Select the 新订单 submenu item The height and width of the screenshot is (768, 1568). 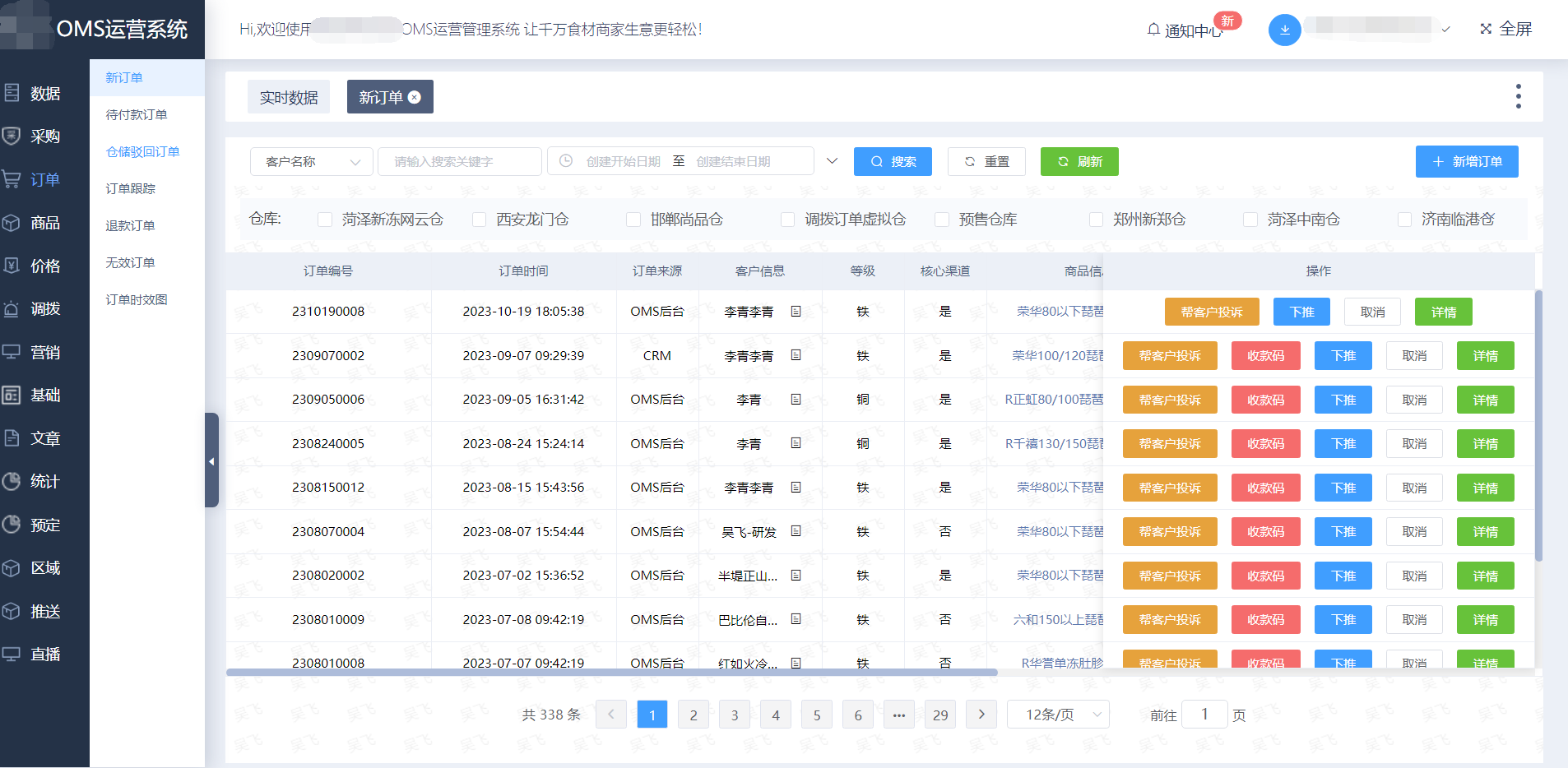(147, 77)
